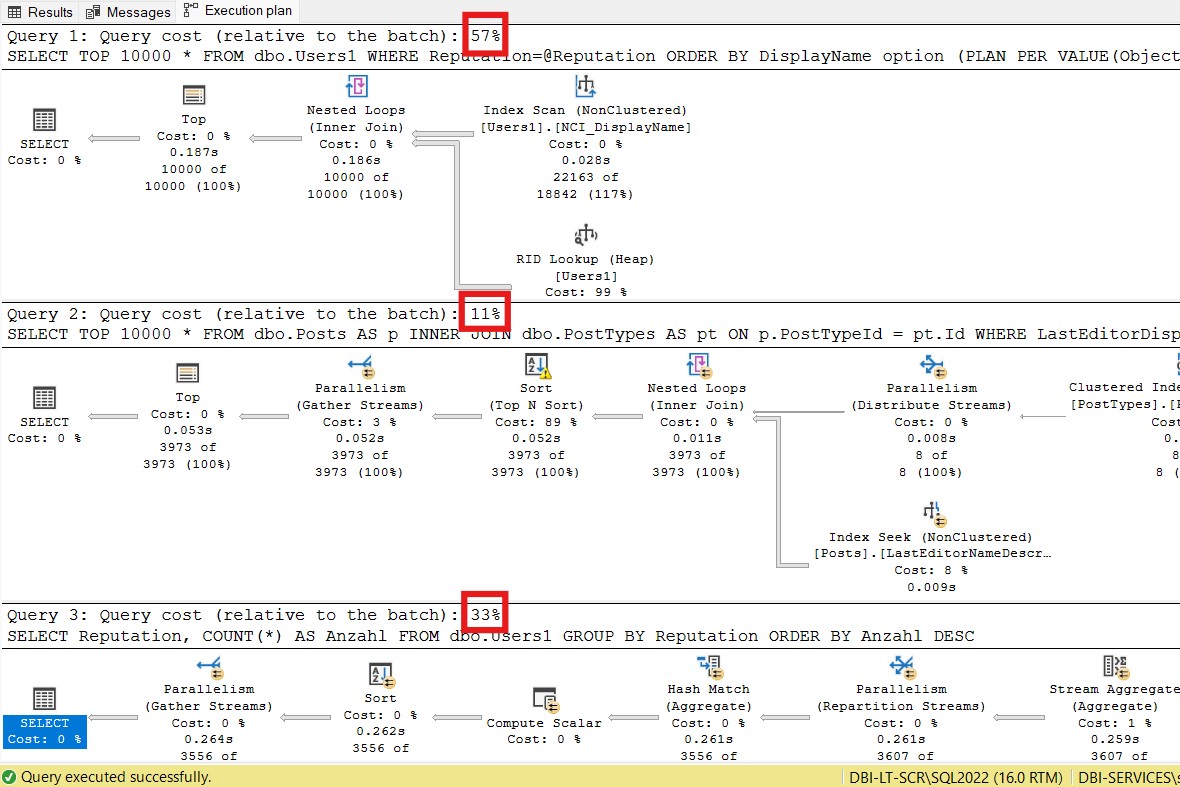The height and width of the screenshot is (787, 1180).
Task: Click the Query 2 Gather Streams icon
Action: (x=360, y=365)
